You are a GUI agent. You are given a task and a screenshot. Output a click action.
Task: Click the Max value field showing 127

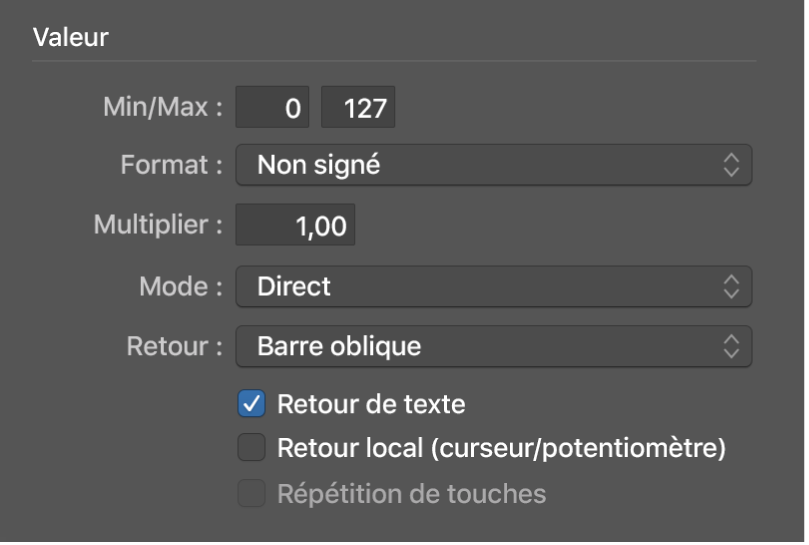pyautogui.click(x=359, y=108)
